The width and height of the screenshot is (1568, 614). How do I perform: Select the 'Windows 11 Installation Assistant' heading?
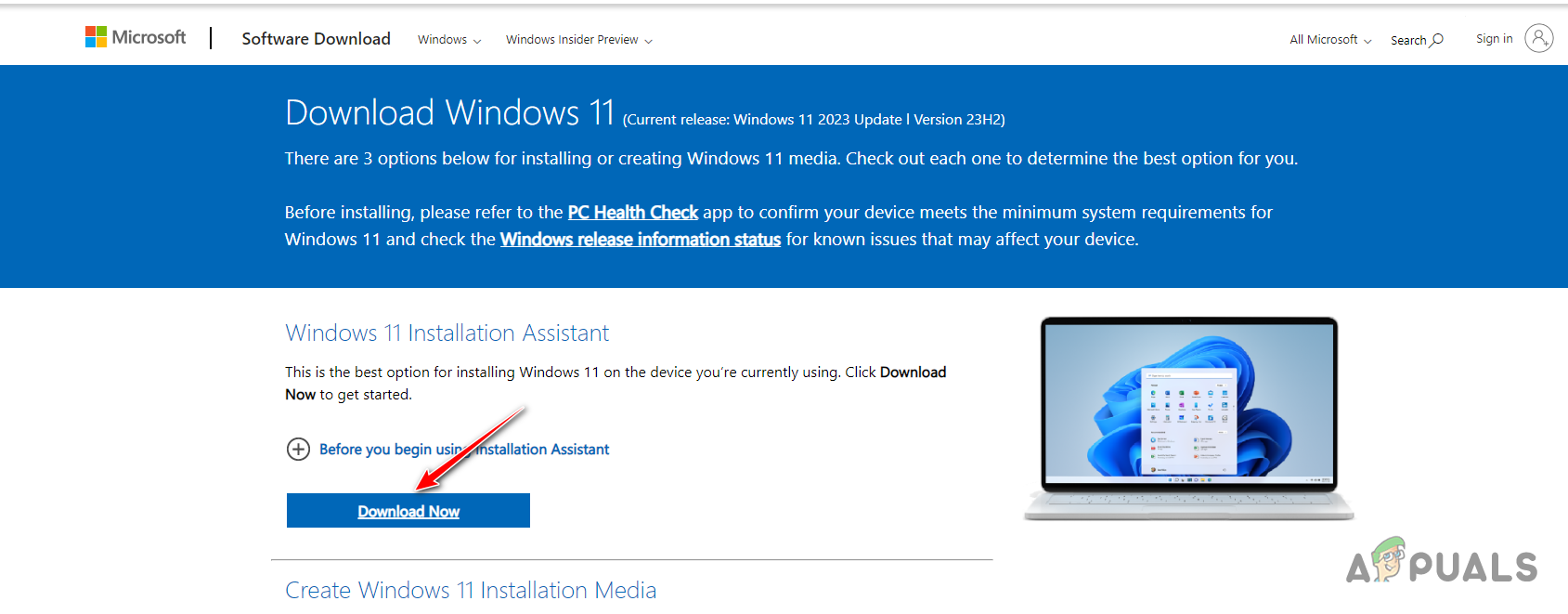pos(447,333)
